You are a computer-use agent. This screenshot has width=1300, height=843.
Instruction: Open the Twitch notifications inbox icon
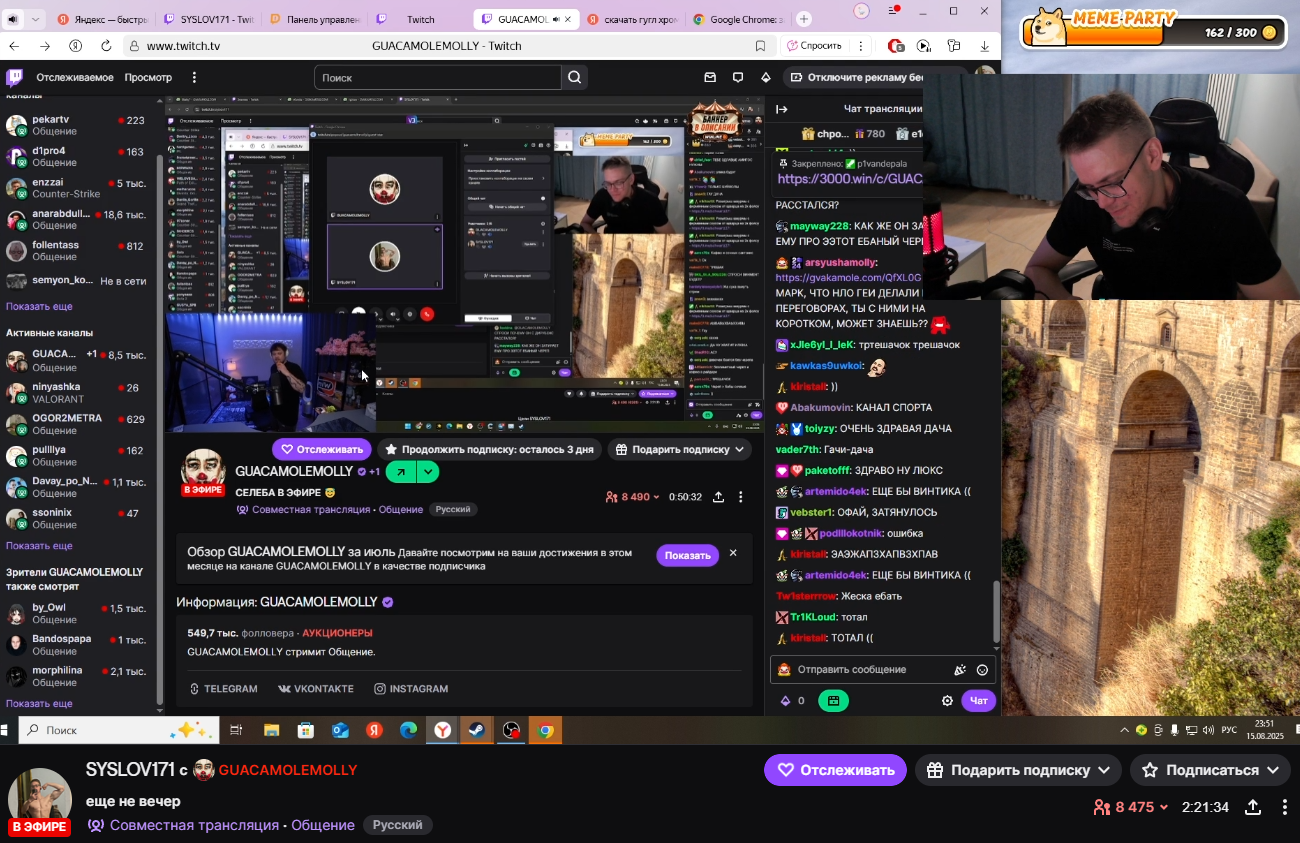tap(710, 77)
